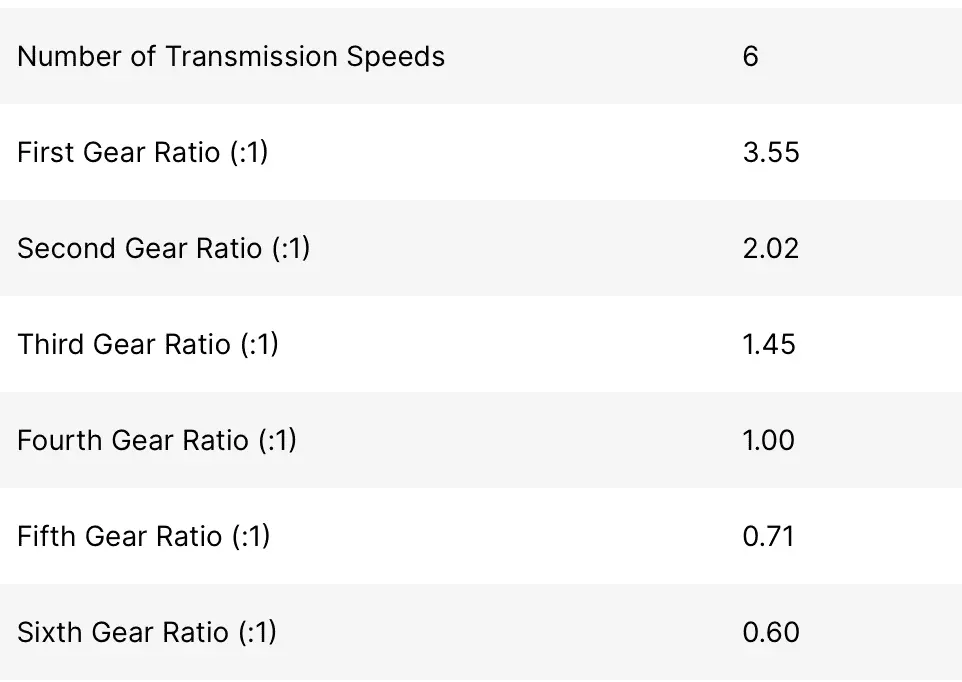Select the fifth gear value 0.71
Image resolution: width=962 pixels, height=682 pixels.
tap(768, 536)
